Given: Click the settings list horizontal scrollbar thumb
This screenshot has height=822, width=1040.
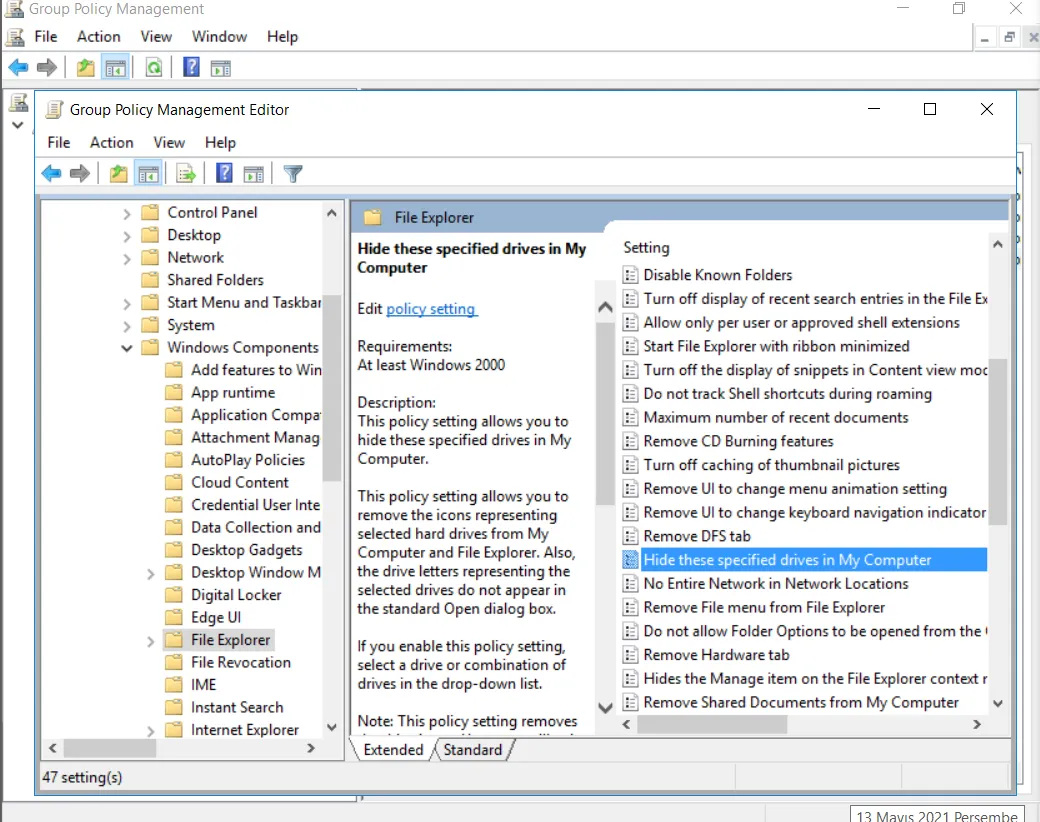Looking at the screenshot, I should (712, 724).
